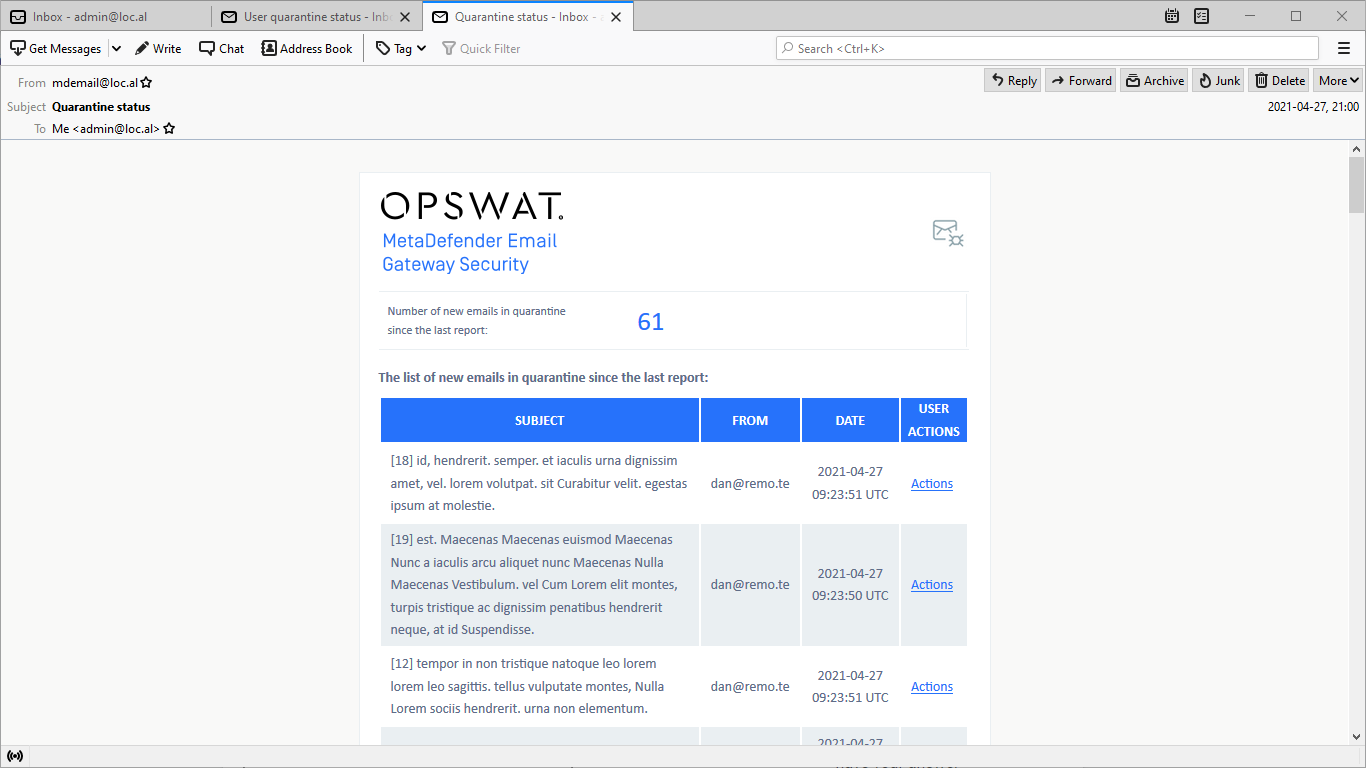Click the quarantine count 61
Viewport: 1366px width, 768px height.
tap(651, 321)
